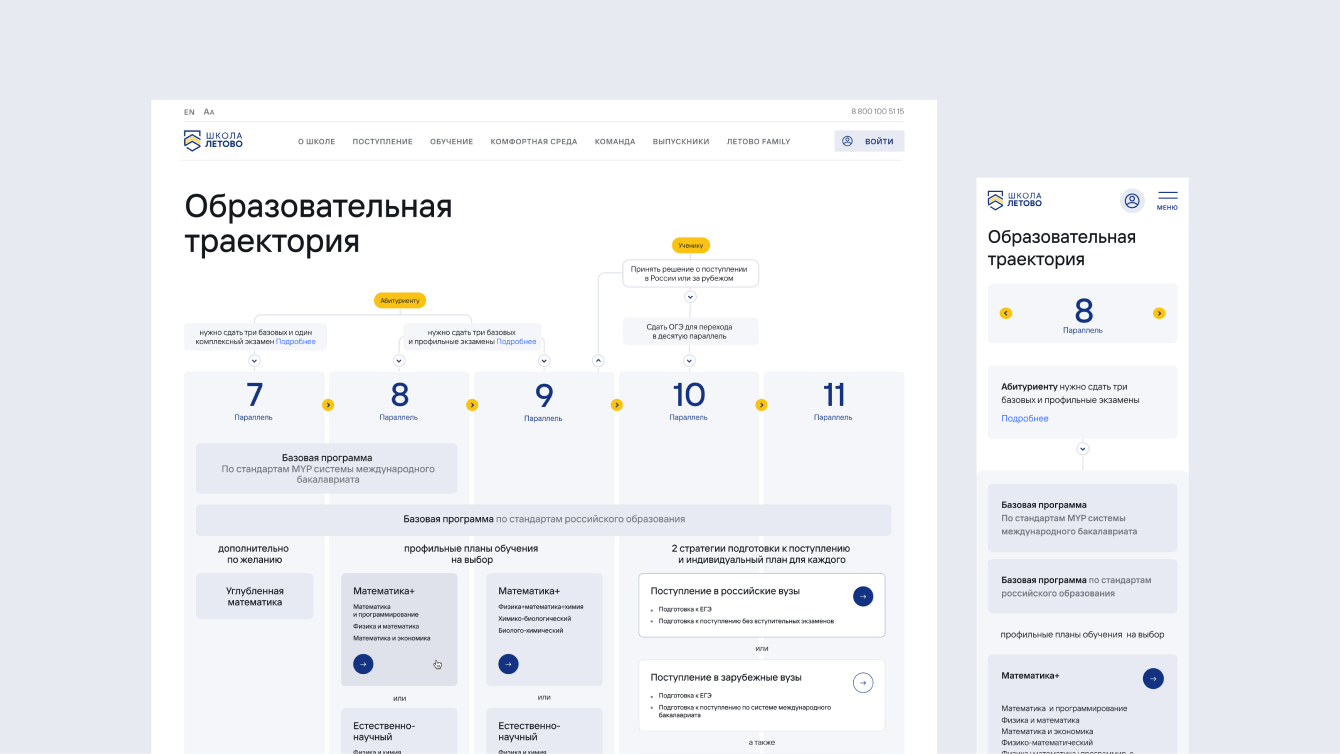Click yellow arrow between parallels 9 and 10
1340x754 pixels.
617,405
